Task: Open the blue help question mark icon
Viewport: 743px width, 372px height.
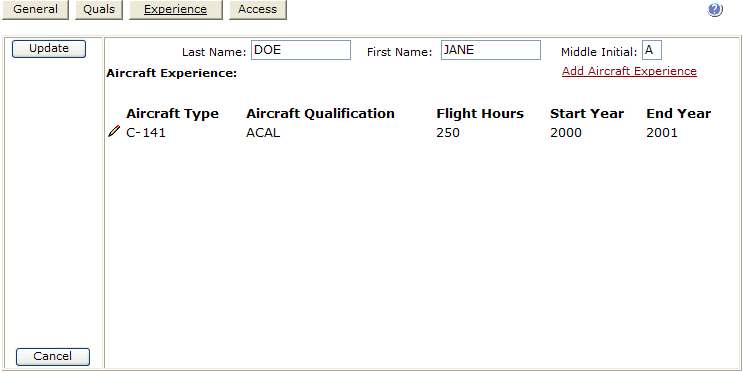Action: [x=715, y=10]
